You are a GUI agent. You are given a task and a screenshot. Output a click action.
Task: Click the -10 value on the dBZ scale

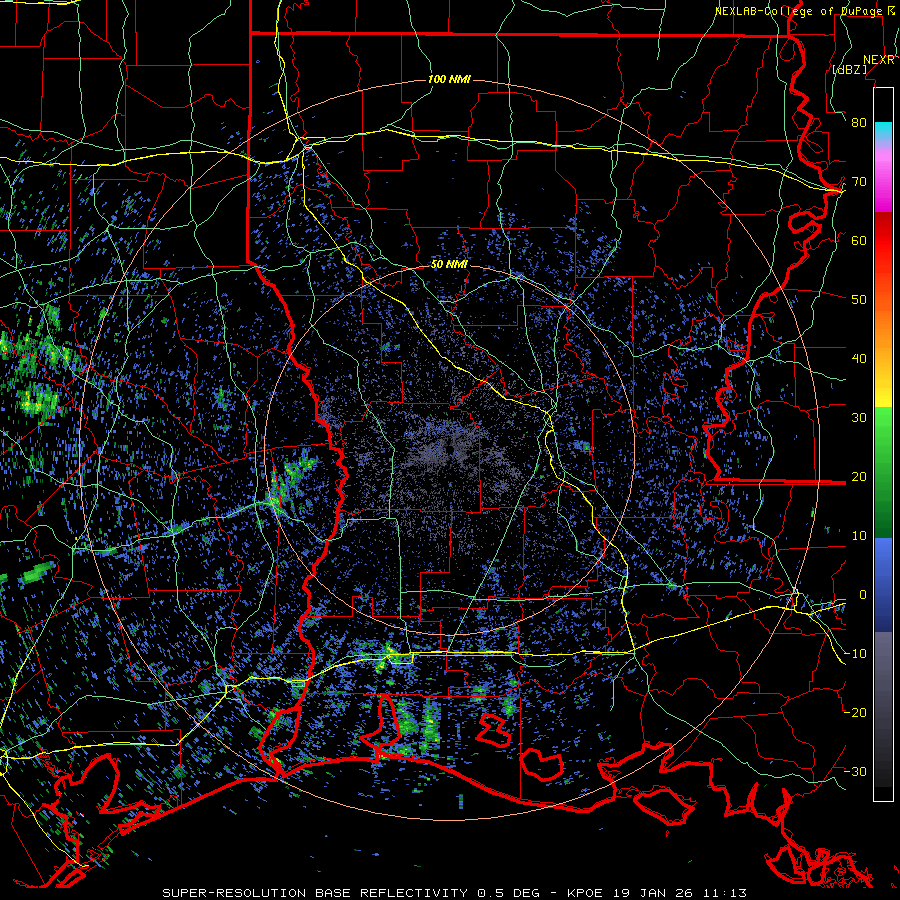pyautogui.click(x=855, y=654)
